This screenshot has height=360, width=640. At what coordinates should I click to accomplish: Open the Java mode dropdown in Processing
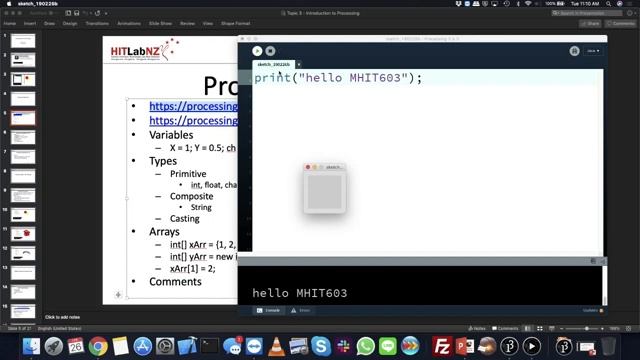(x=593, y=51)
